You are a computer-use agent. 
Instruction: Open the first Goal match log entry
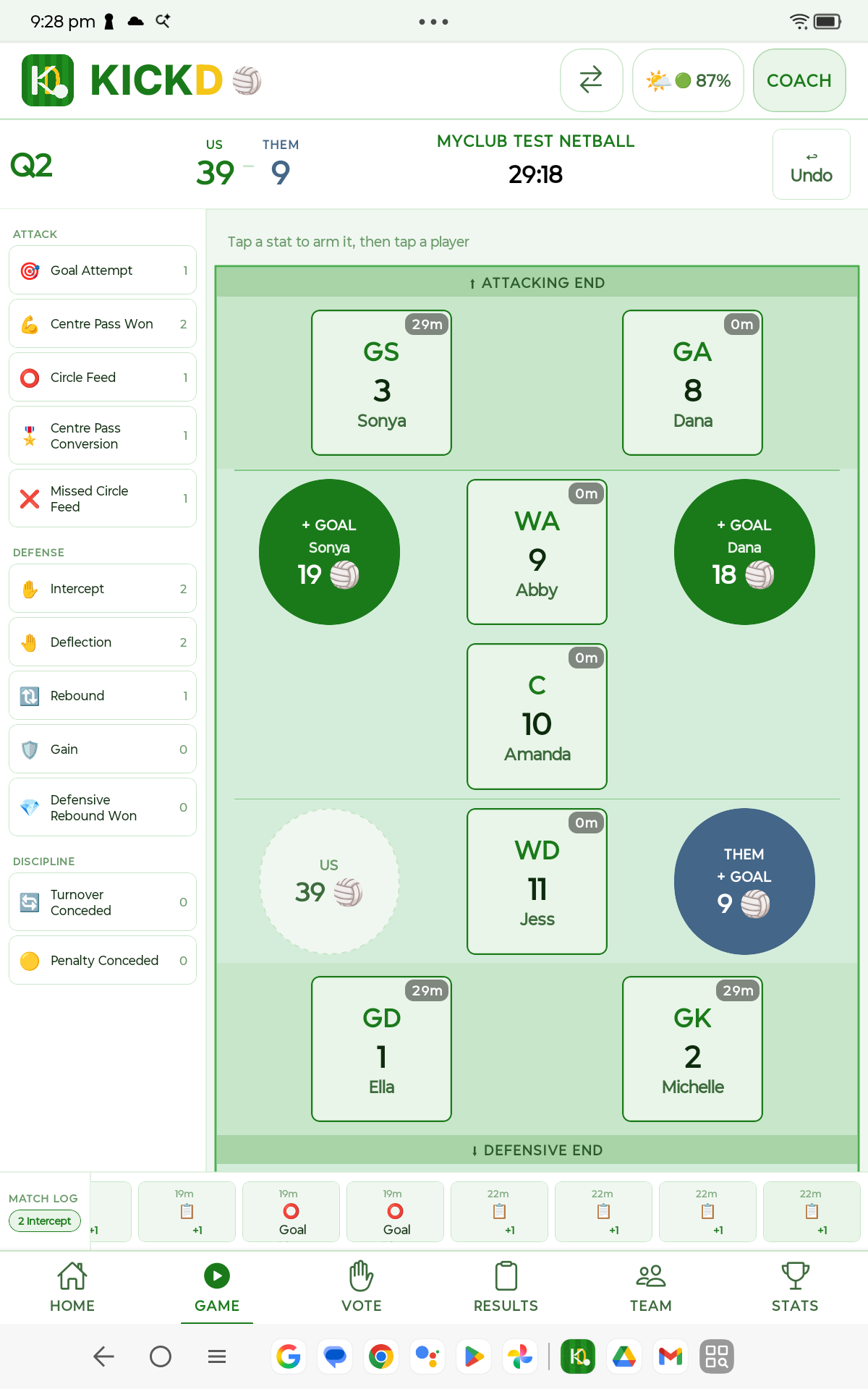(x=292, y=1212)
